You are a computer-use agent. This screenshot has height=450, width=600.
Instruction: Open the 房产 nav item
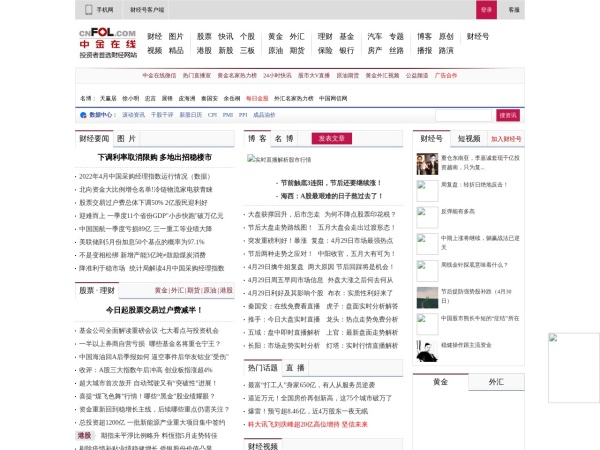375,51
